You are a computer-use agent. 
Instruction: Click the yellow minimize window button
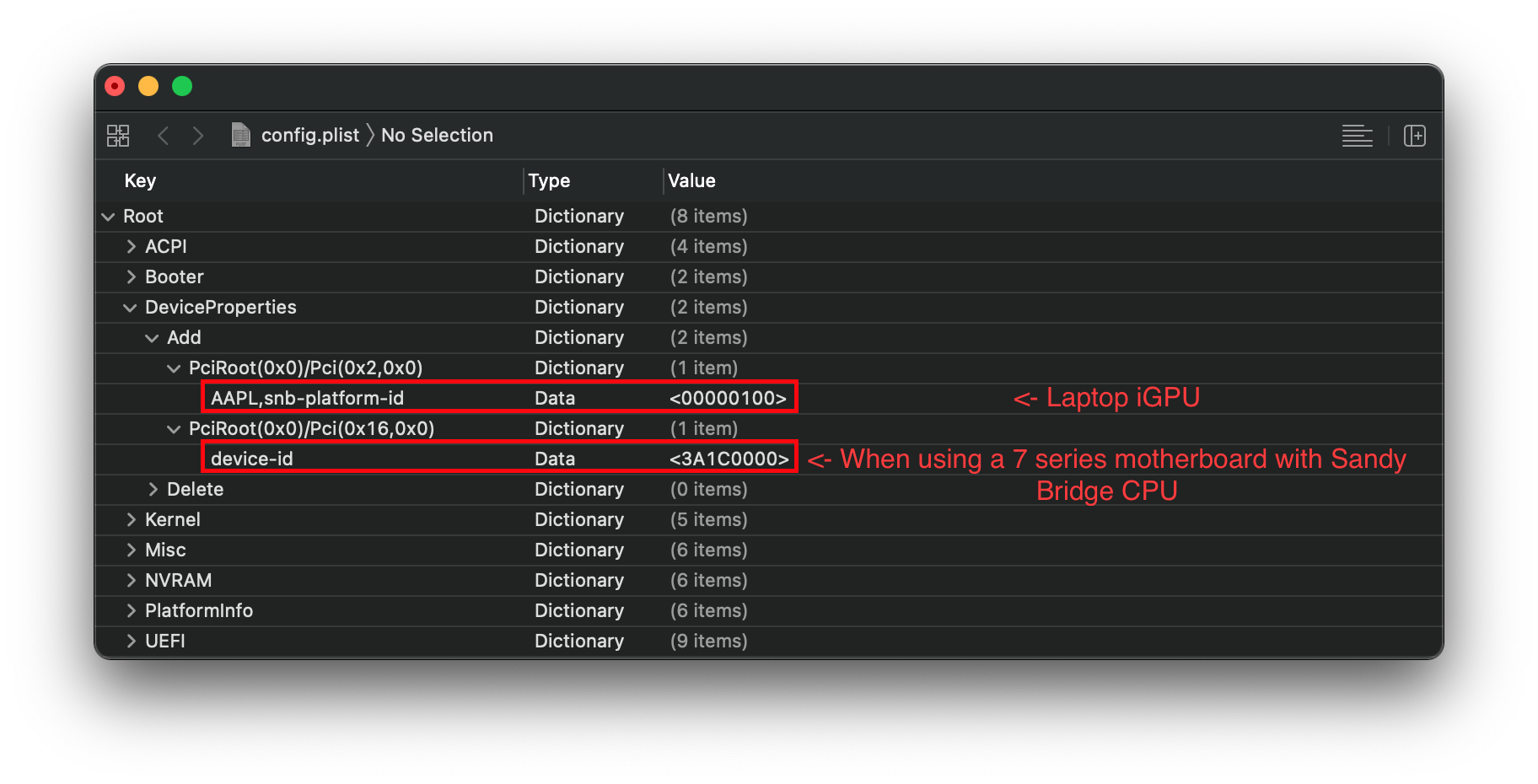point(148,86)
